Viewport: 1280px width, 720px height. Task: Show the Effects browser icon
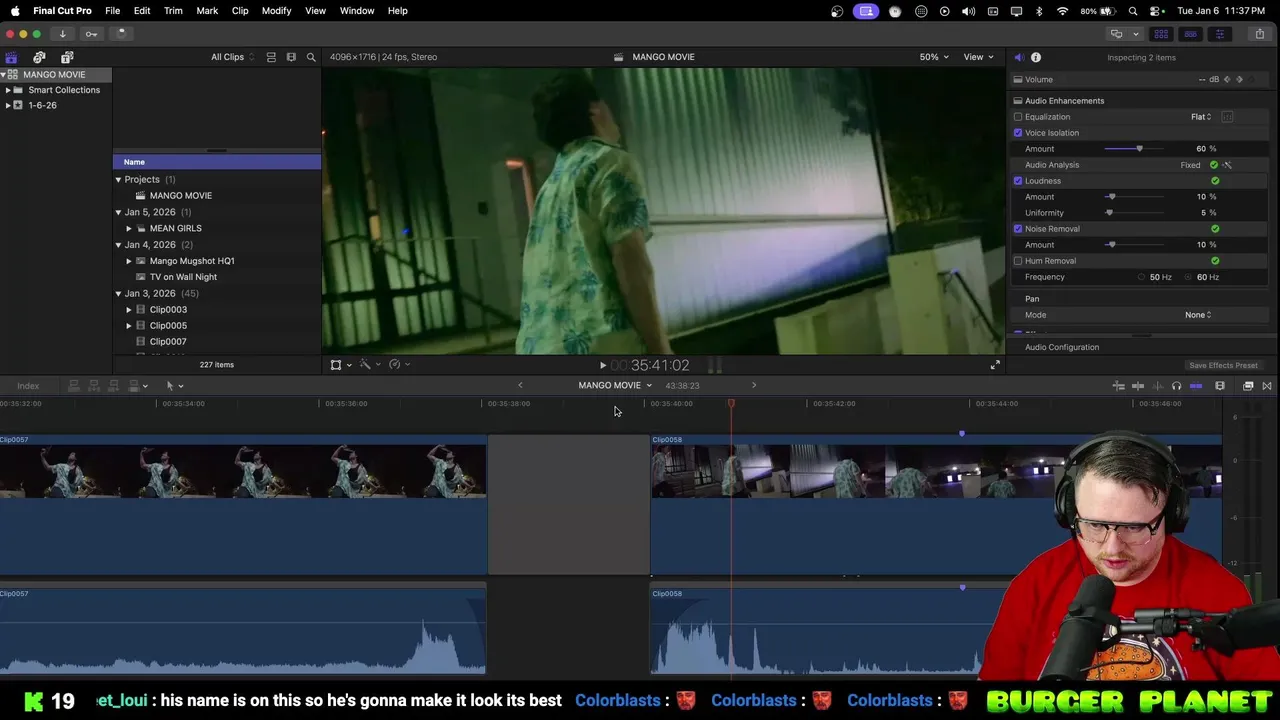click(1248, 386)
